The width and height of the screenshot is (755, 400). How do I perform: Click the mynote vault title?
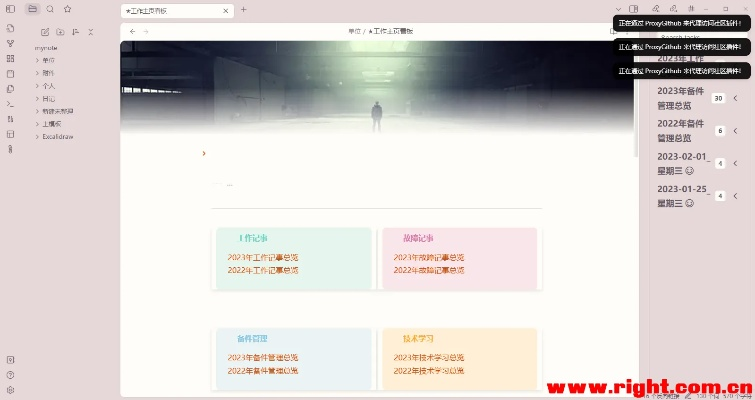click(46, 48)
